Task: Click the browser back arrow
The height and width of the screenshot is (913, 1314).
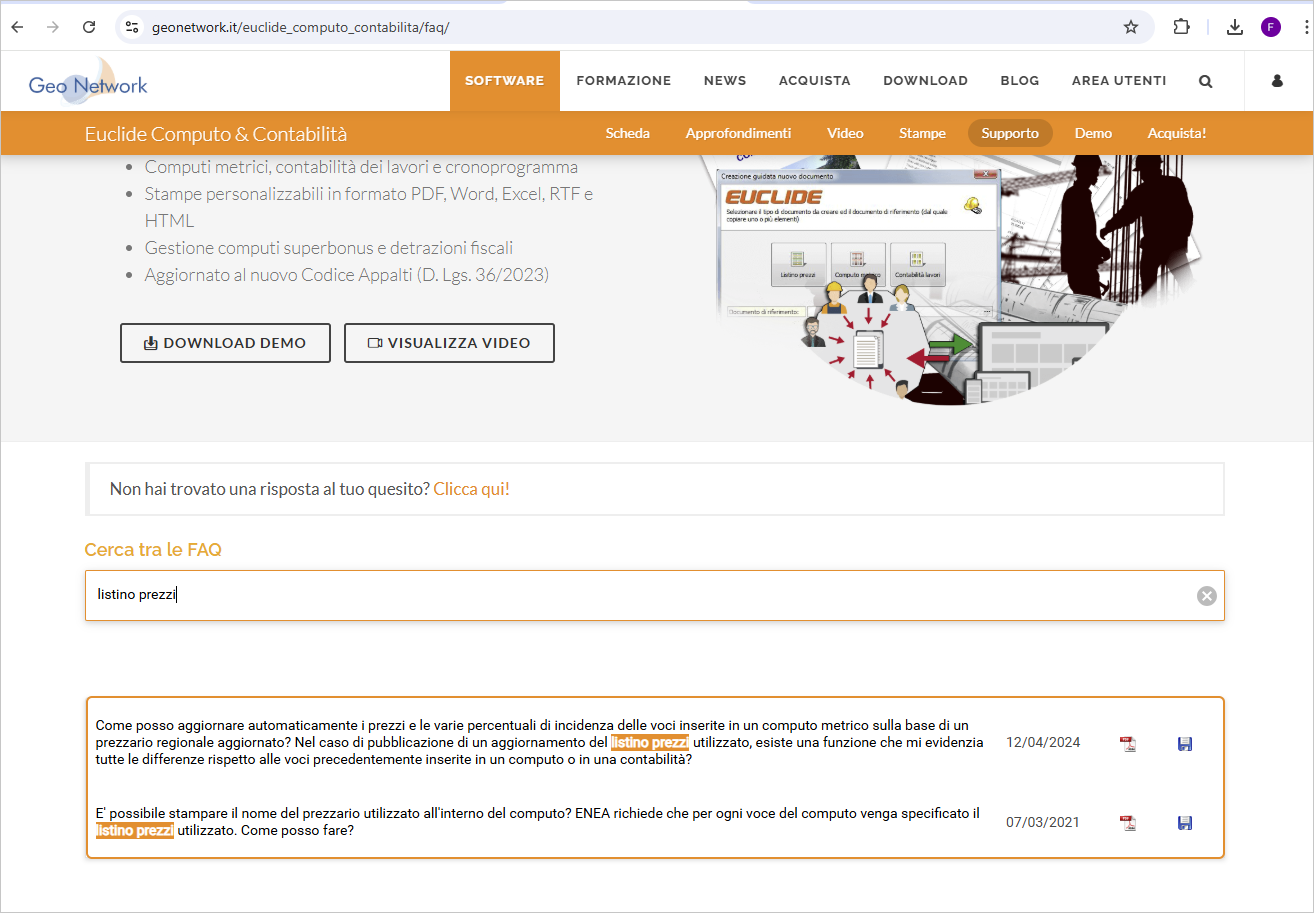Action: 17,27
